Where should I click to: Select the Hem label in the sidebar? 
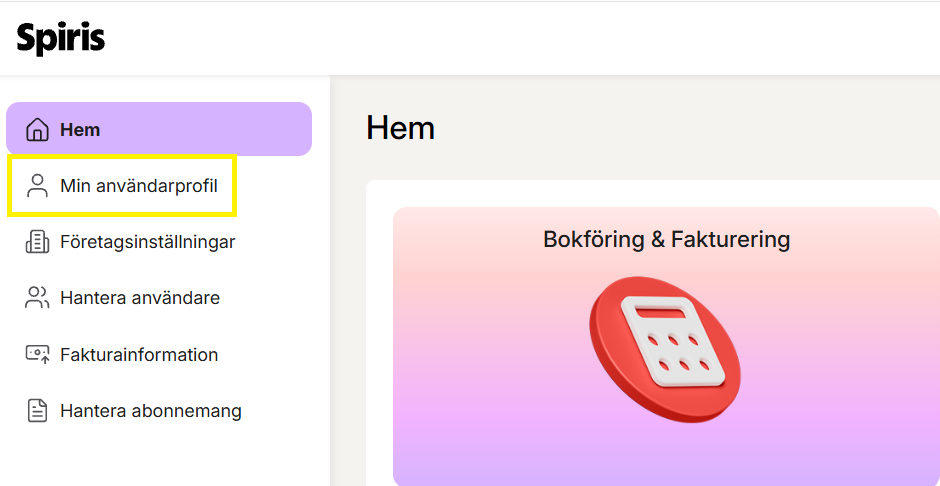point(80,129)
